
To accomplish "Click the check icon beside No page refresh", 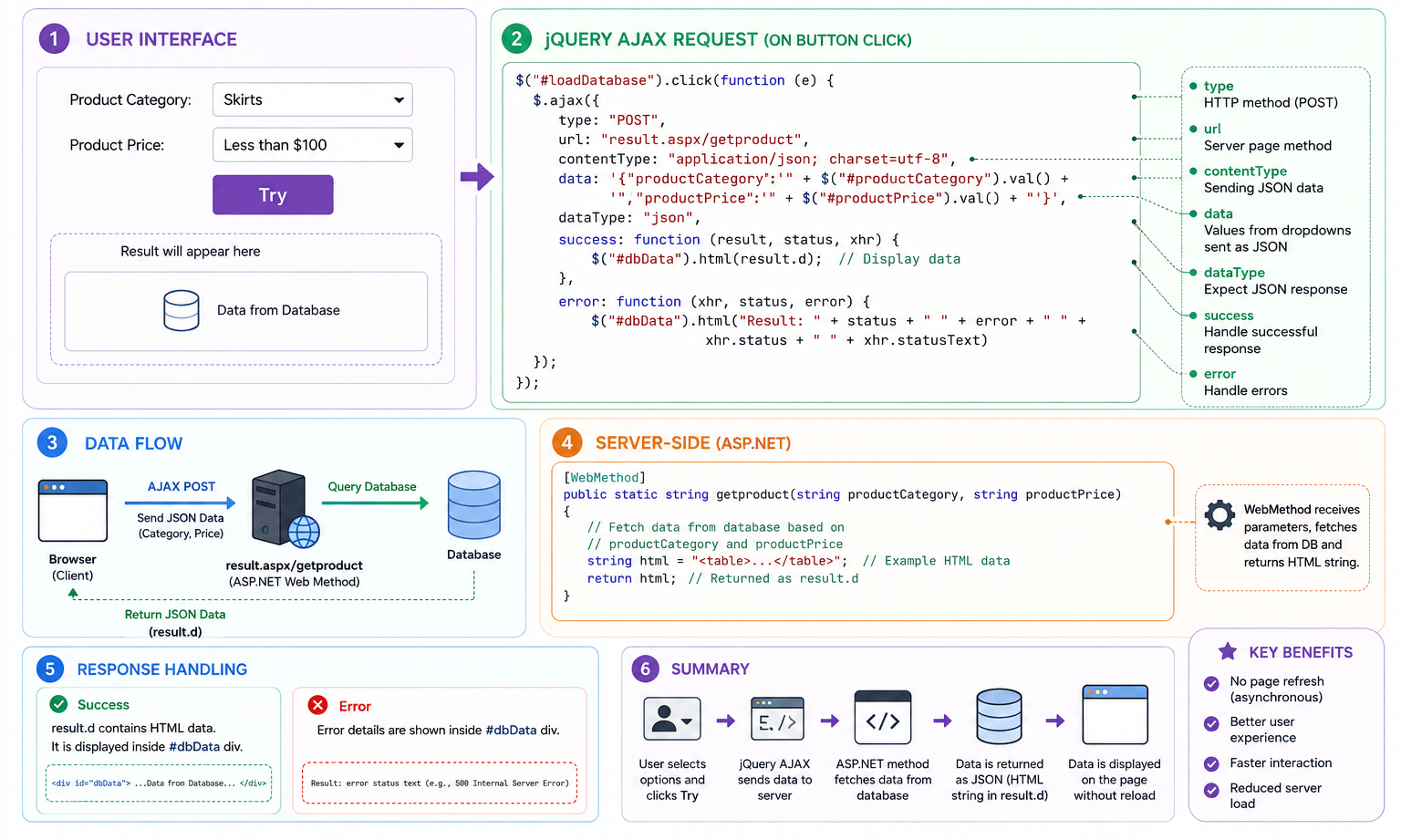I will coord(1211,684).
